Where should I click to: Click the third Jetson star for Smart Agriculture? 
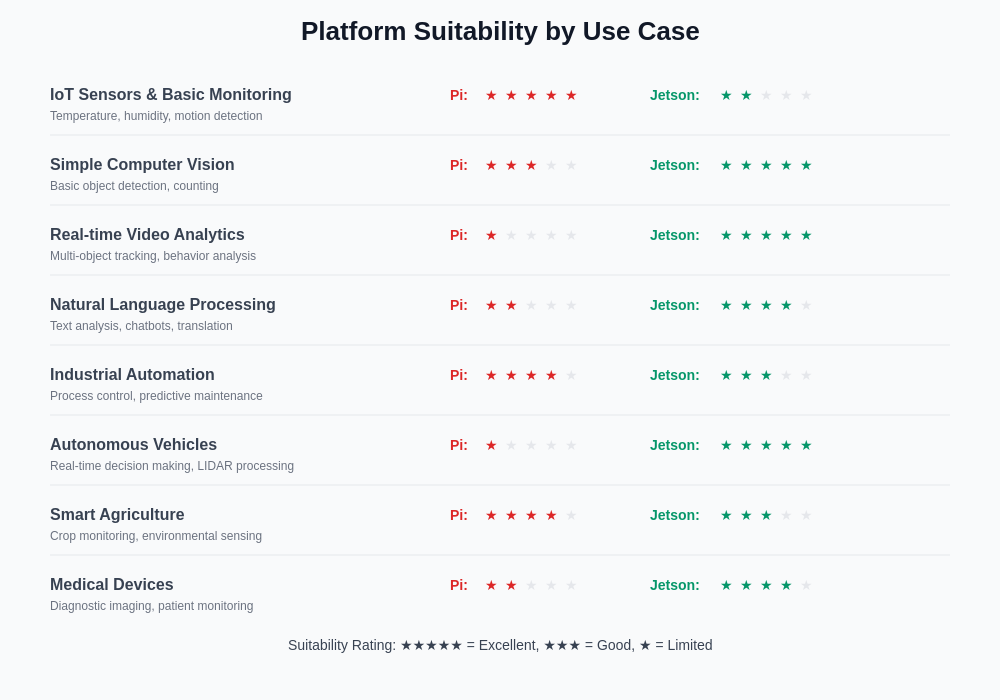pyautogui.click(x=766, y=515)
